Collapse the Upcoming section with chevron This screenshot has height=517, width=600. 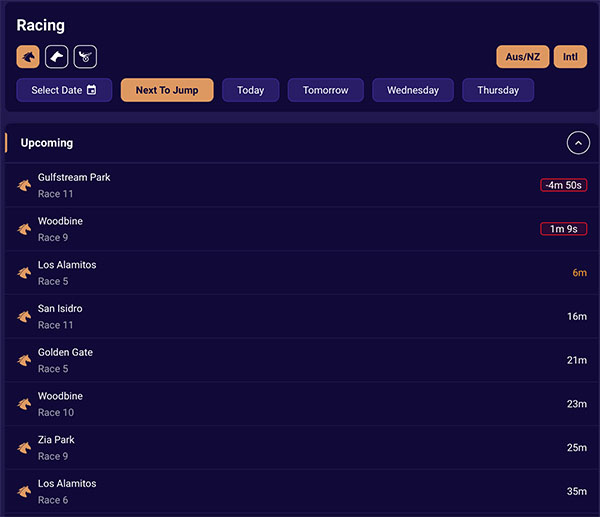(x=578, y=143)
